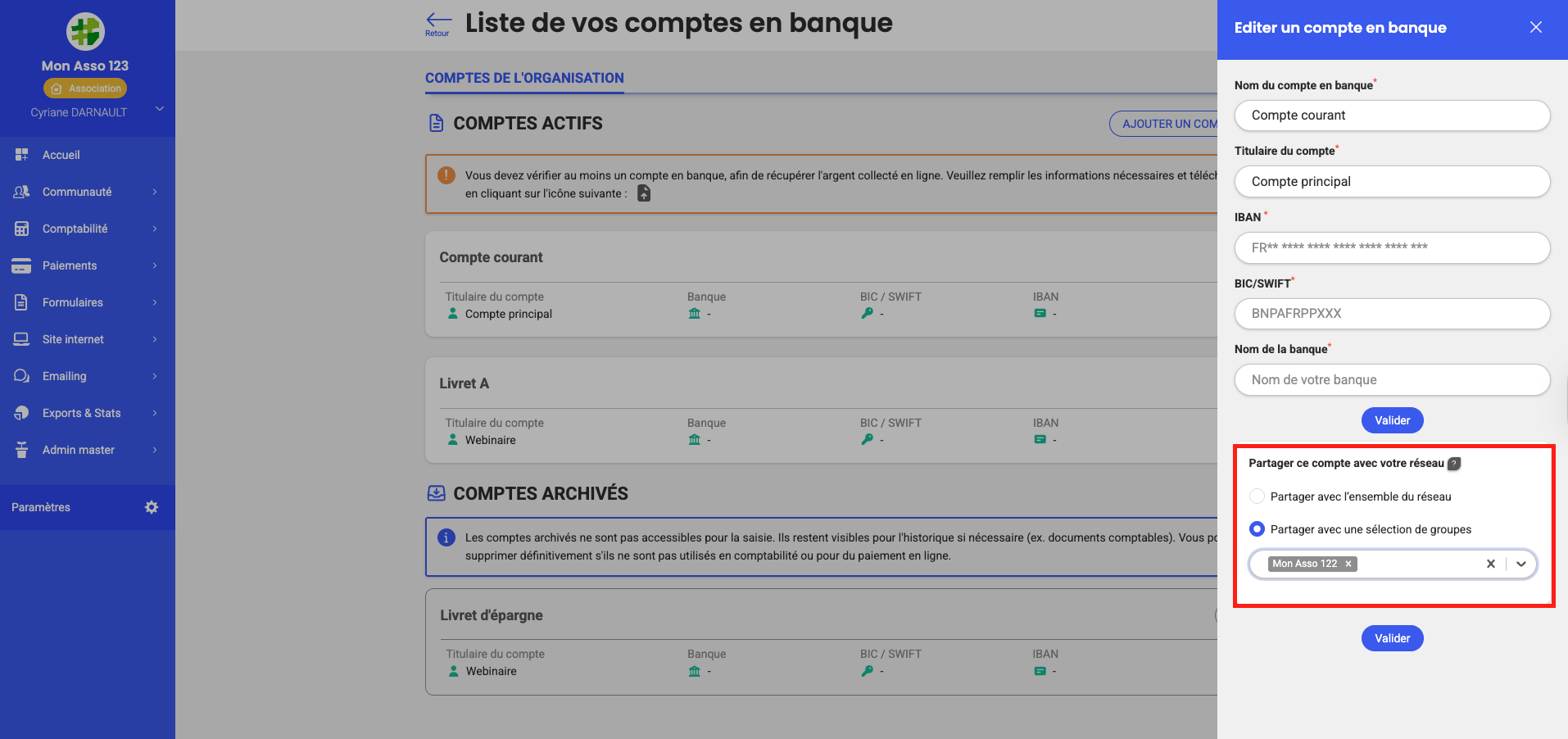Select the Emailing sidebar icon
Viewport: 1568px width, 739px height.
[x=20, y=375]
